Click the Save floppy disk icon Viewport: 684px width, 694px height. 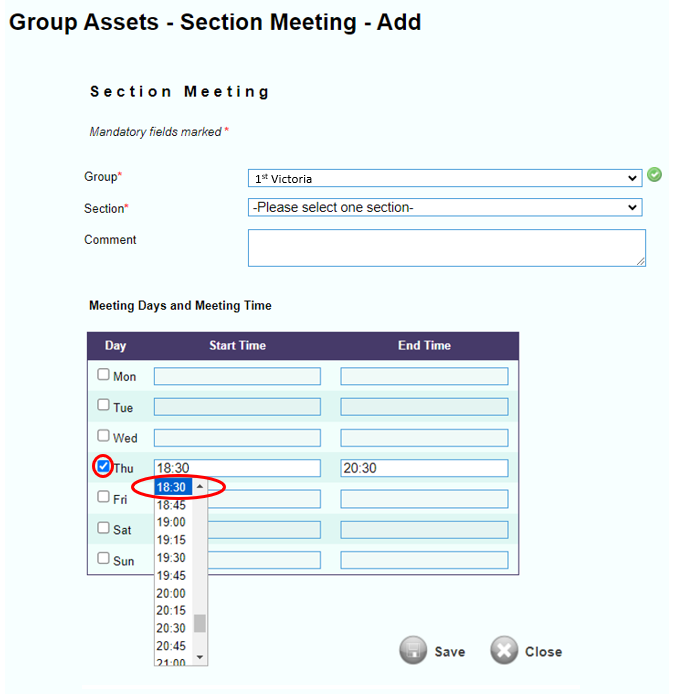pos(413,650)
